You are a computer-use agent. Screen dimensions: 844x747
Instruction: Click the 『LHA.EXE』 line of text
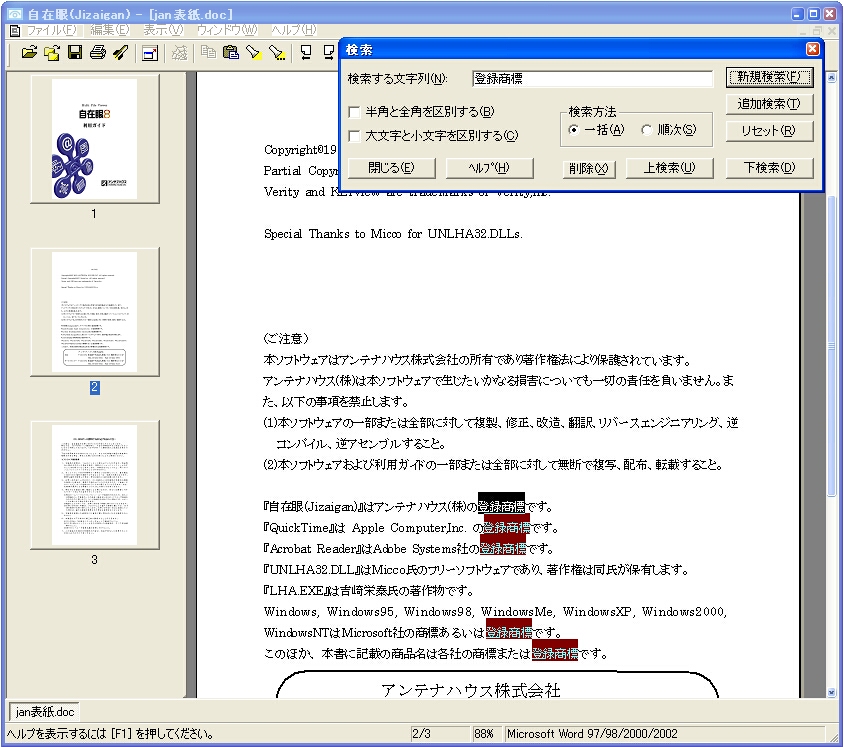pos(369,590)
